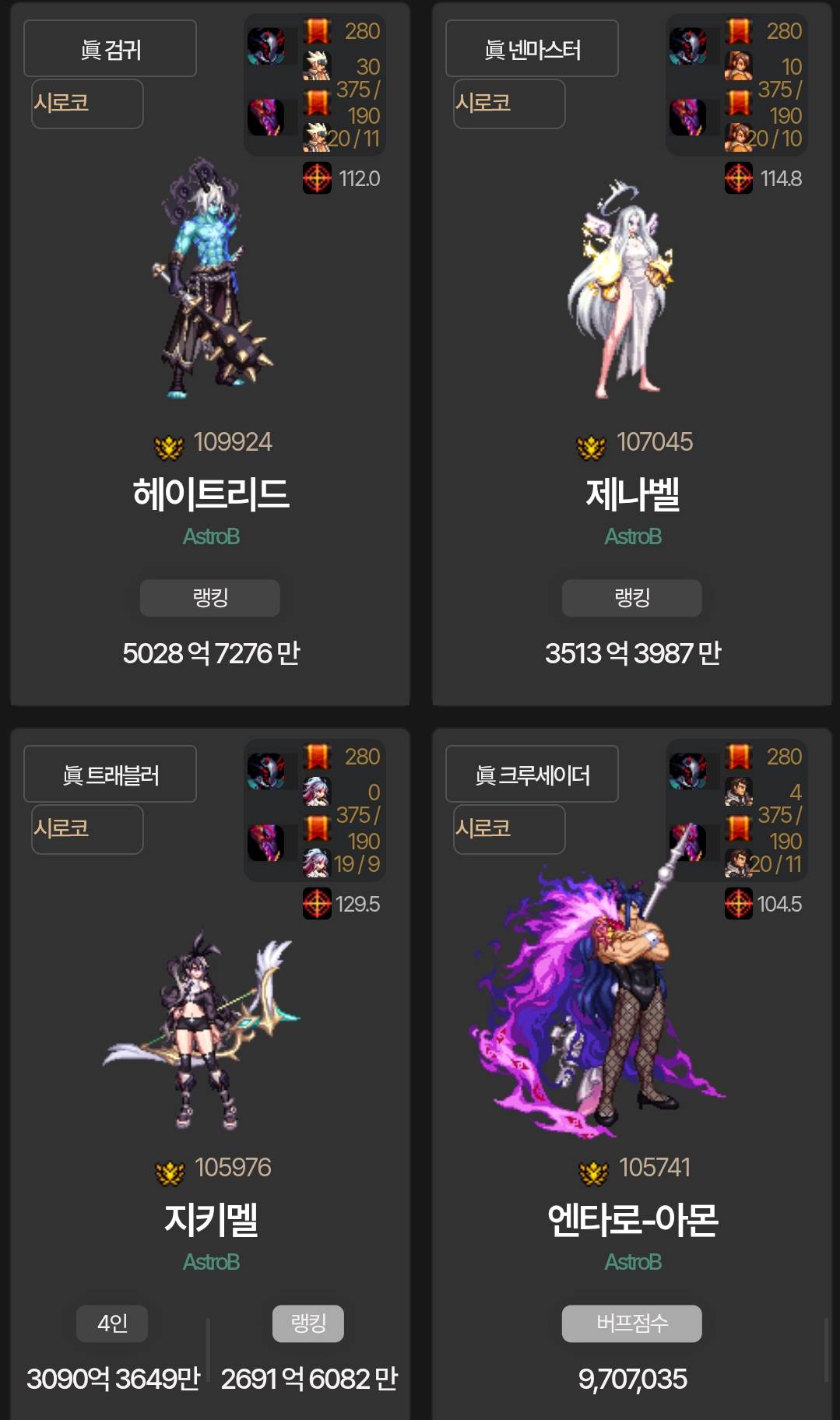This screenshot has width=840, height=1420.
Task: Select the 랭킹 button under 제나벨
Action: [x=632, y=598]
